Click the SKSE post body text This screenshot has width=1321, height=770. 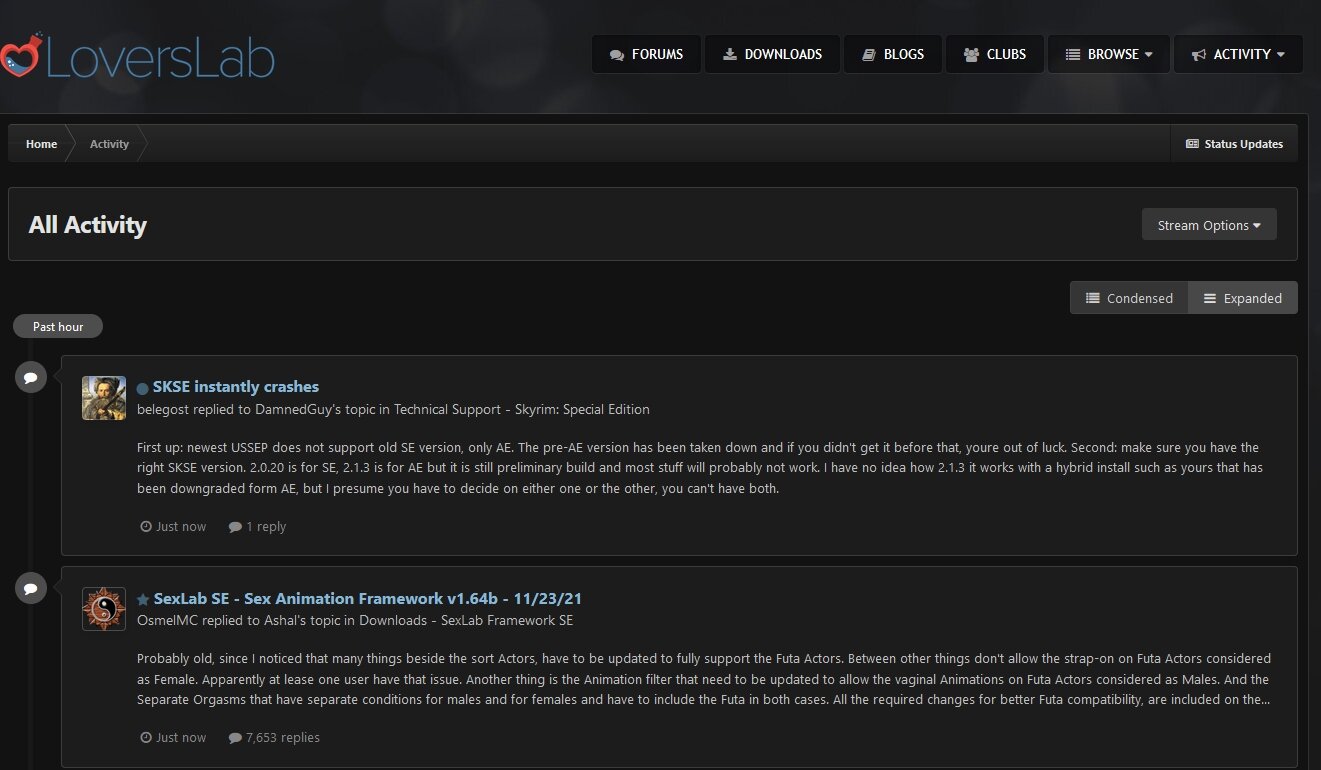pyautogui.click(x=698, y=467)
